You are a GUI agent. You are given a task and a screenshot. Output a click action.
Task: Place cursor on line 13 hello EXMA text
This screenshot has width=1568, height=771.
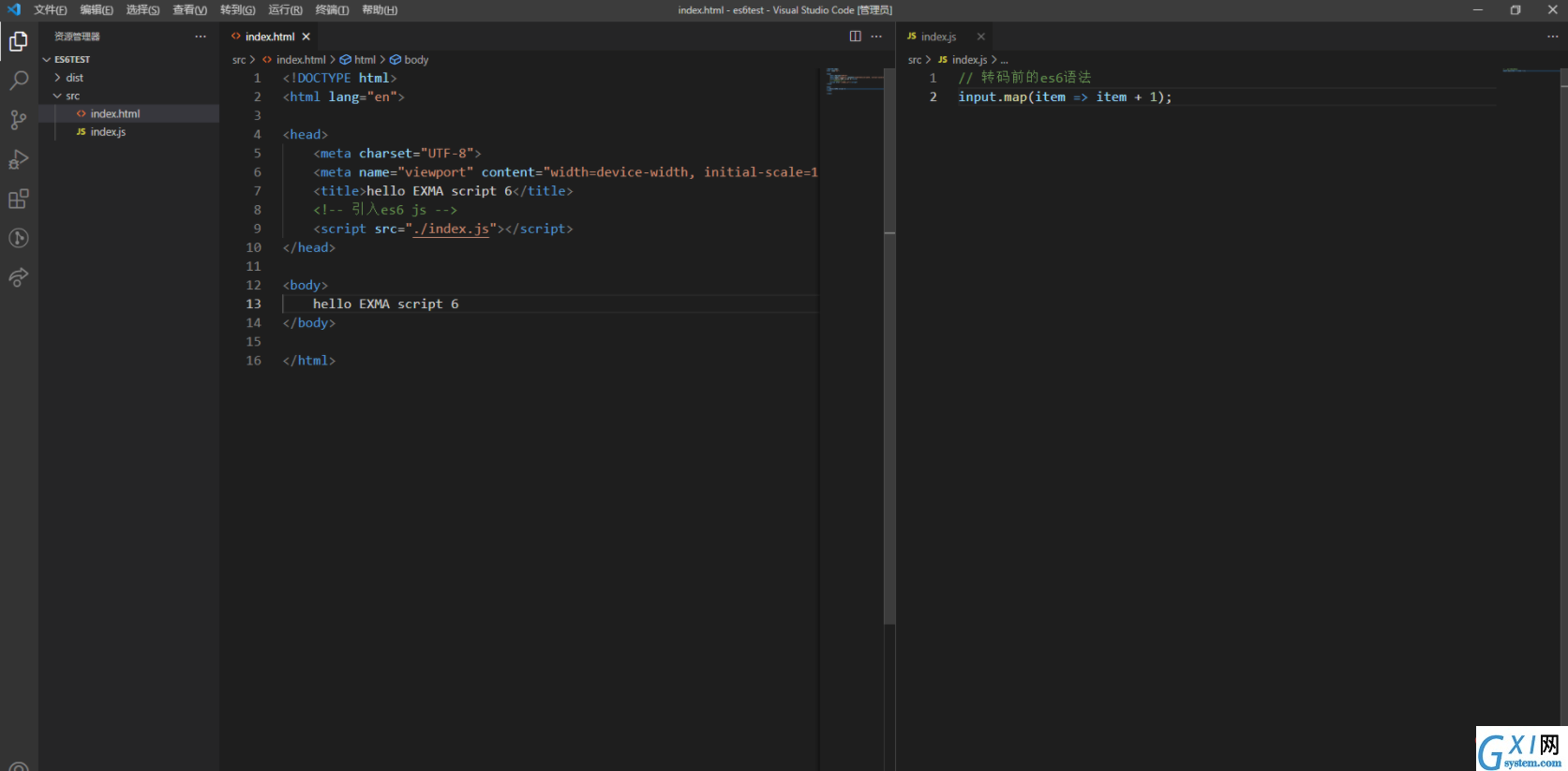[385, 304]
